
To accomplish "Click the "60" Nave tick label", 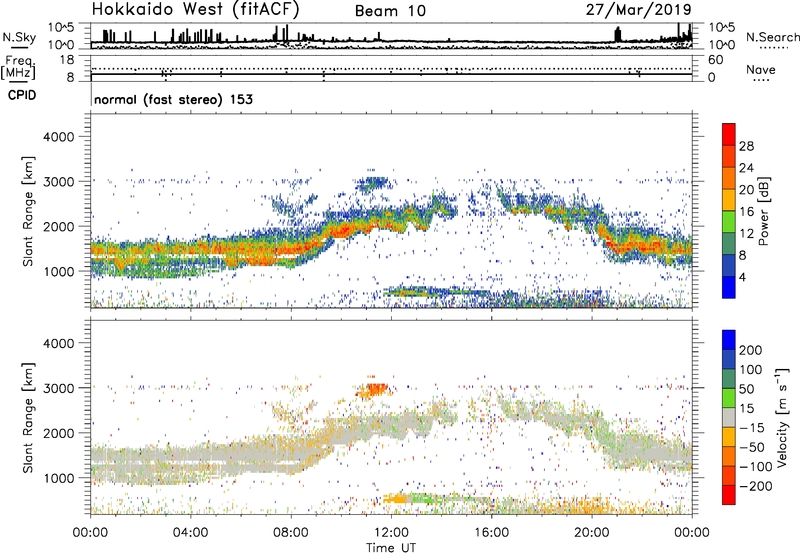I will click(x=715, y=60).
